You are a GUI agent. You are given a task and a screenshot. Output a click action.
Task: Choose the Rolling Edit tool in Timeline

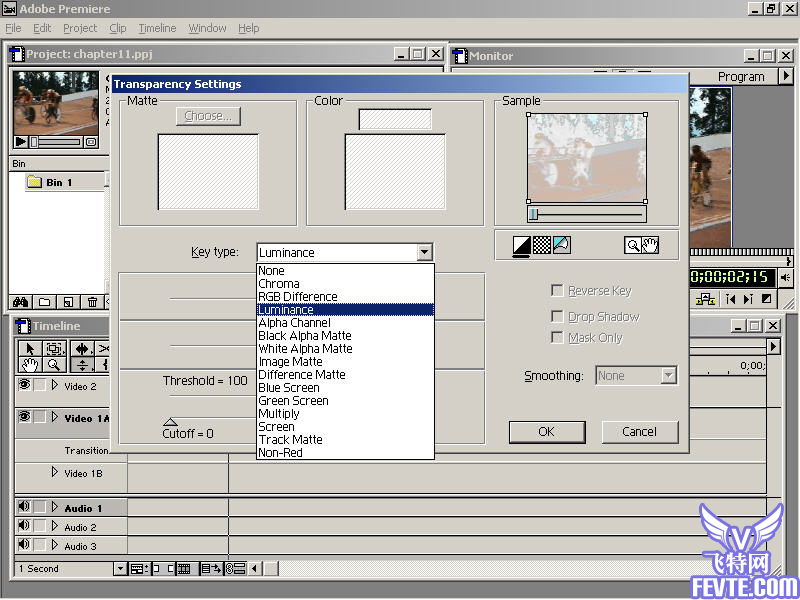coord(82,348)
